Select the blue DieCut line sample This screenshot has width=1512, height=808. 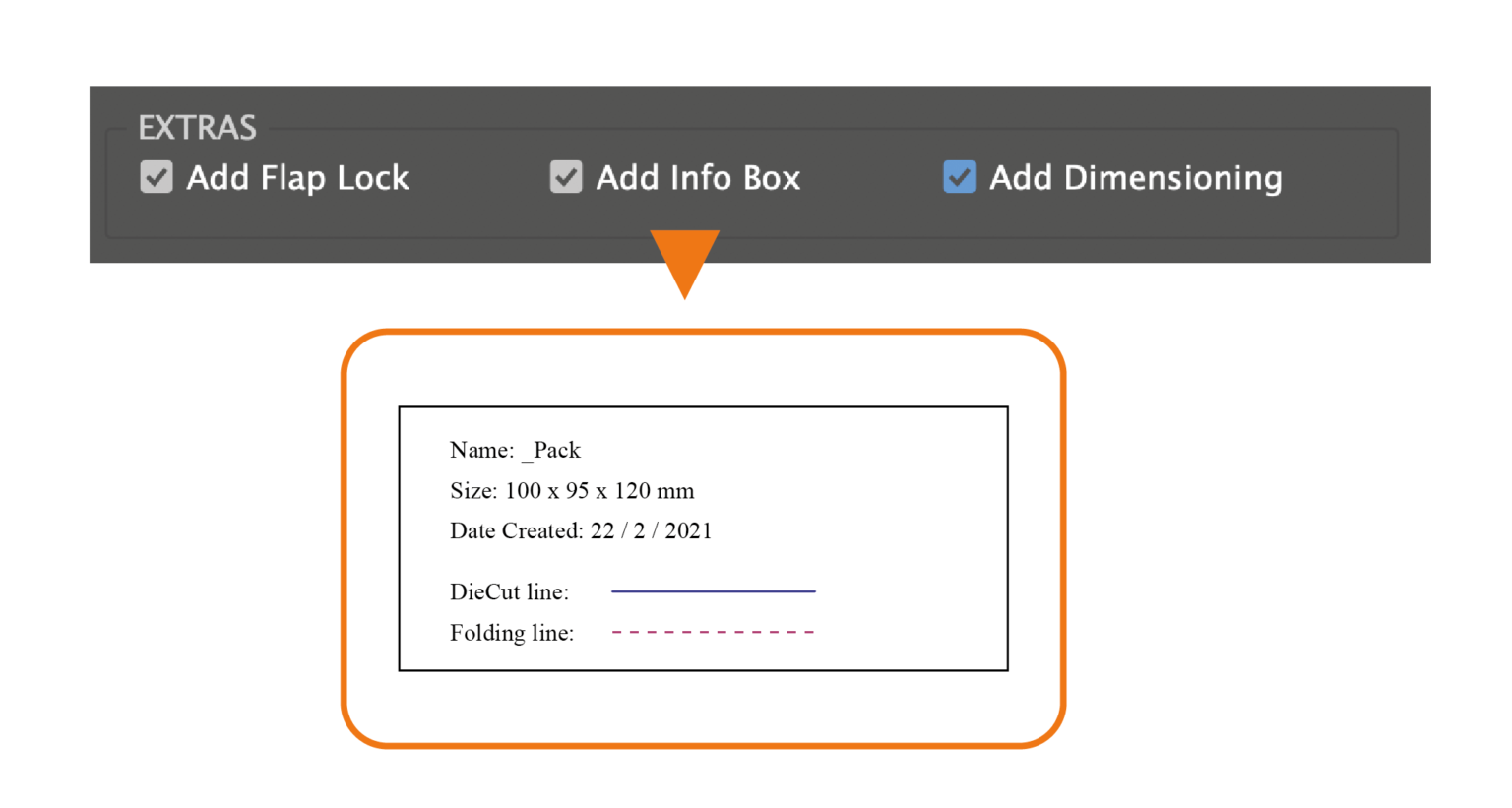point(714,590)
